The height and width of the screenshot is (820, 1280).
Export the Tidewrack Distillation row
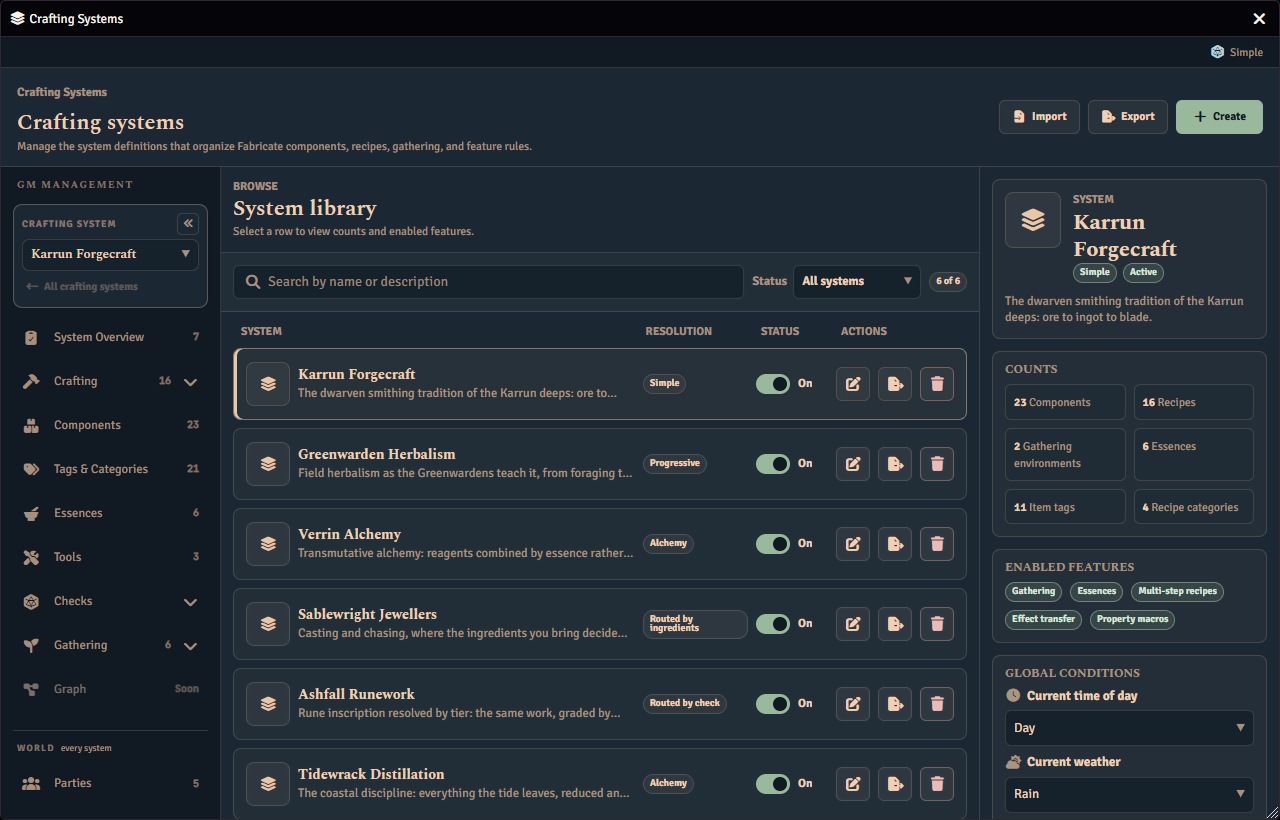(x=895, y=784)
